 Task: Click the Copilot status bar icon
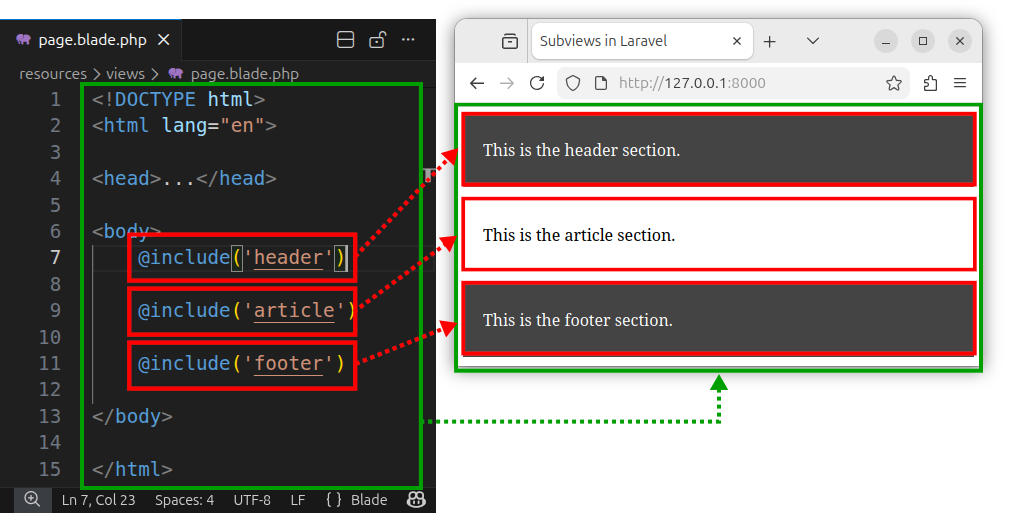coord(417,499)
